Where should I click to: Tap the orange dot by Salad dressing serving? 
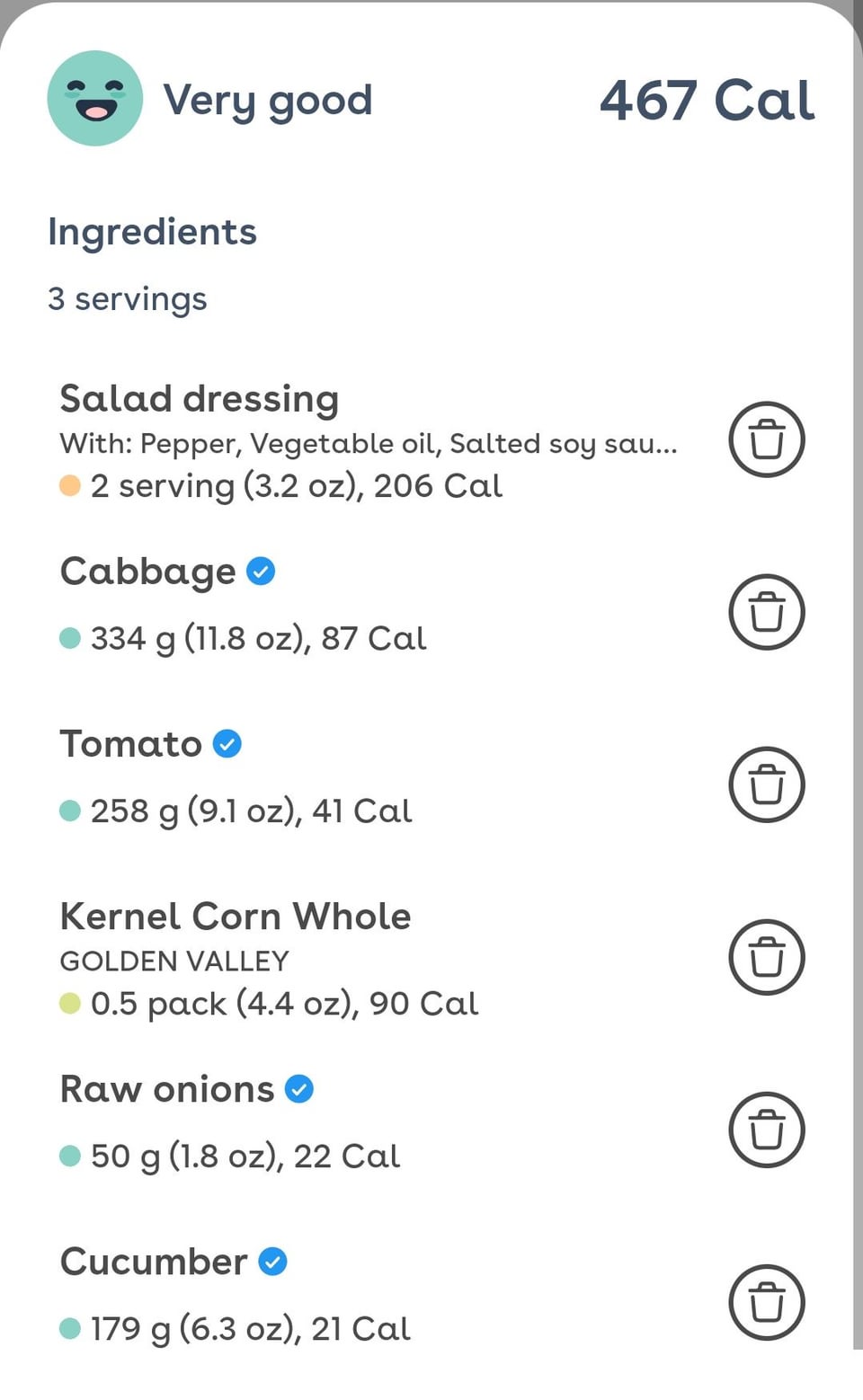pos(70,486)
